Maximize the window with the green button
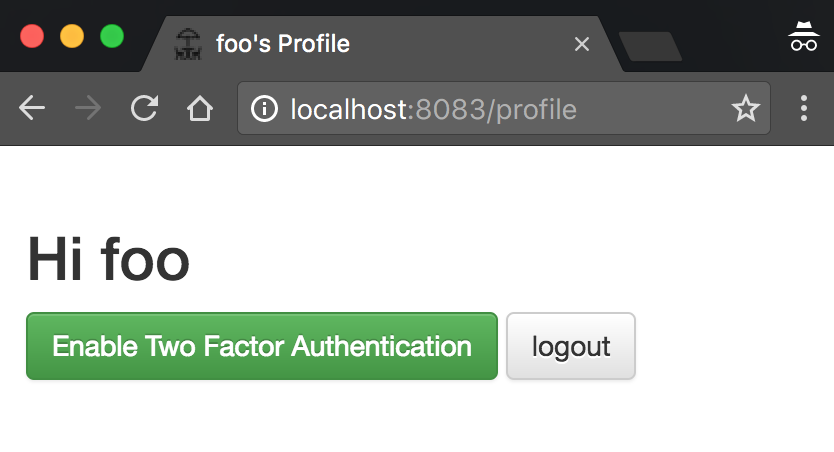Viewport: 834px width, 452px height. coord(112,36)
